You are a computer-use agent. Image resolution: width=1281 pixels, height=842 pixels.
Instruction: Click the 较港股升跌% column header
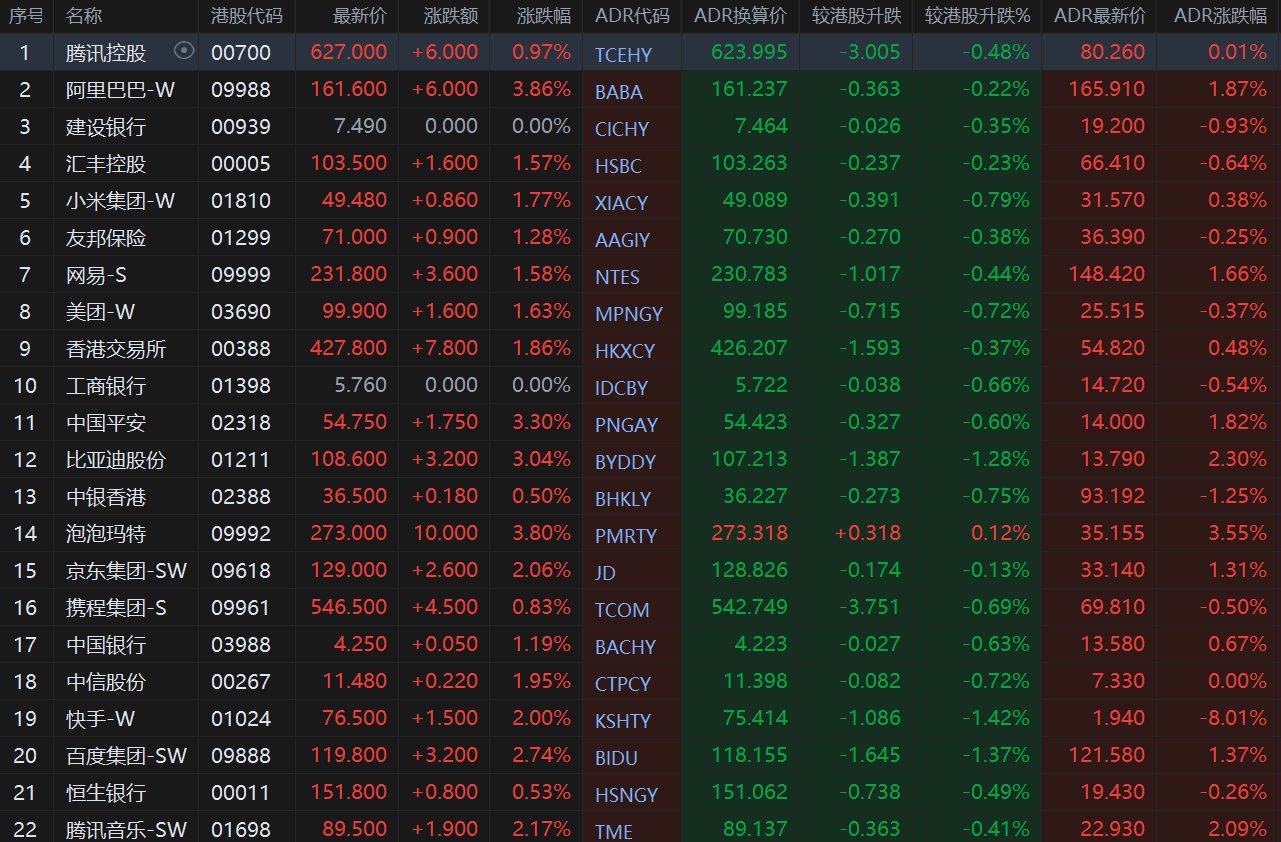[977, 16]
